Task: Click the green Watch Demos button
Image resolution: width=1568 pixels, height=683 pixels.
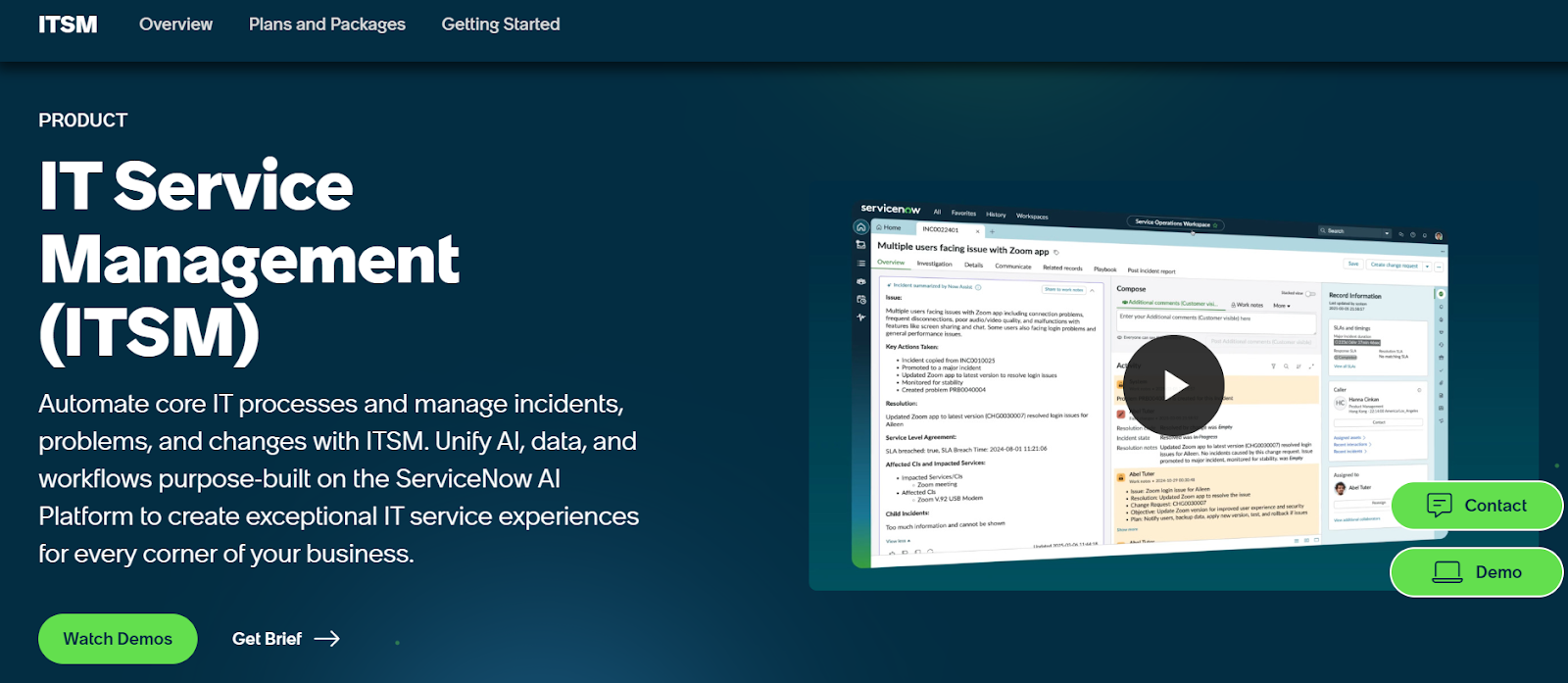Action: coord(118,639)
